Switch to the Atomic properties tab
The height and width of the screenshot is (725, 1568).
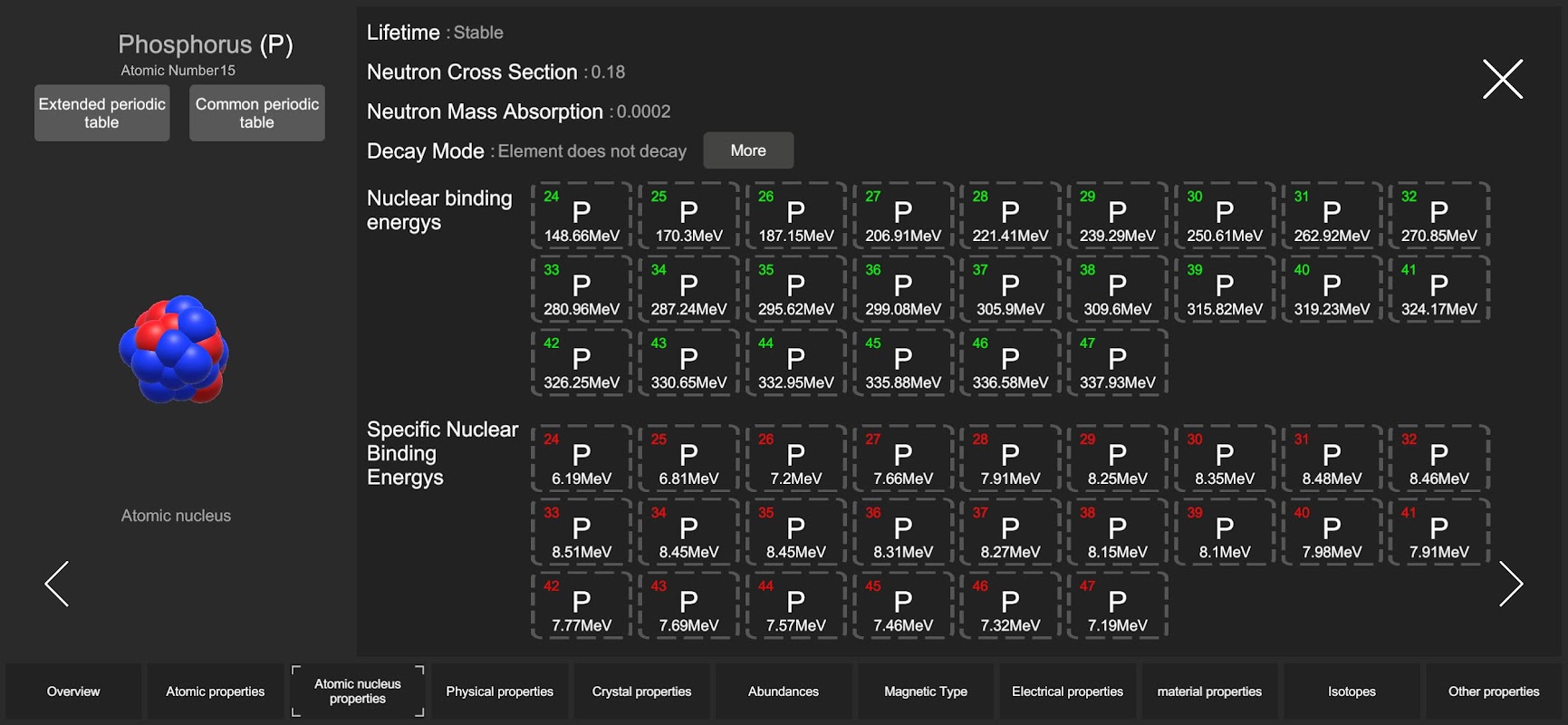tap(216, 691)
